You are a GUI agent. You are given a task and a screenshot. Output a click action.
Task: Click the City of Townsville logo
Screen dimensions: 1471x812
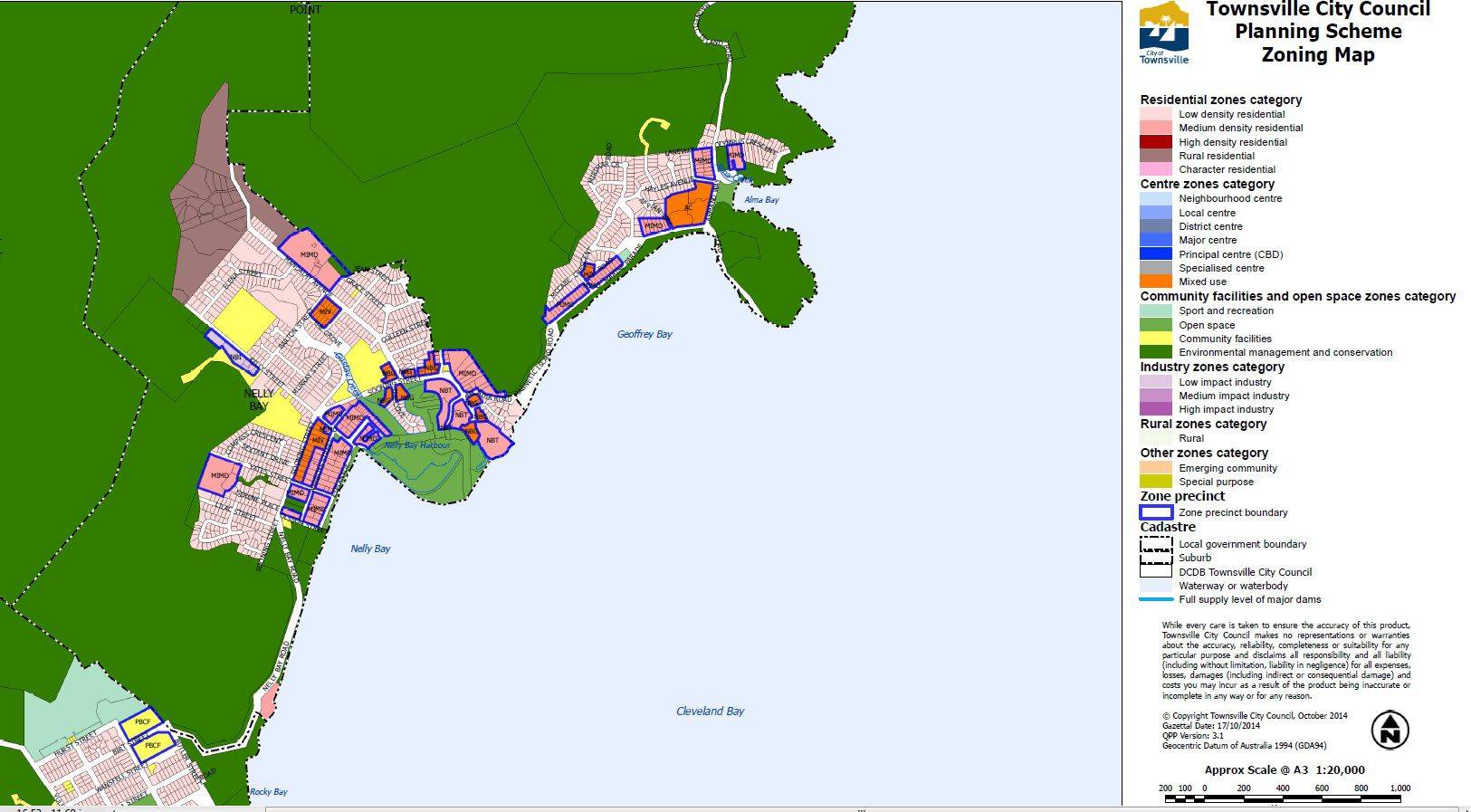coord(1163,34)
